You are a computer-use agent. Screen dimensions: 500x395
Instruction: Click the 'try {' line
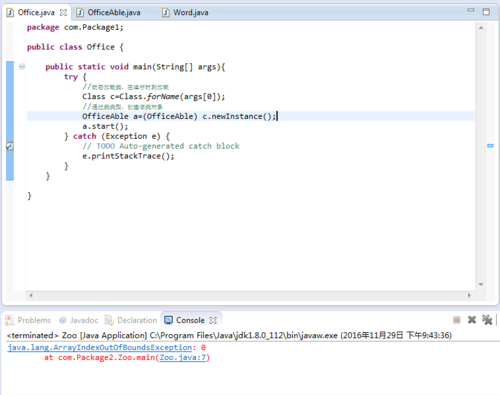pos(75,77)
